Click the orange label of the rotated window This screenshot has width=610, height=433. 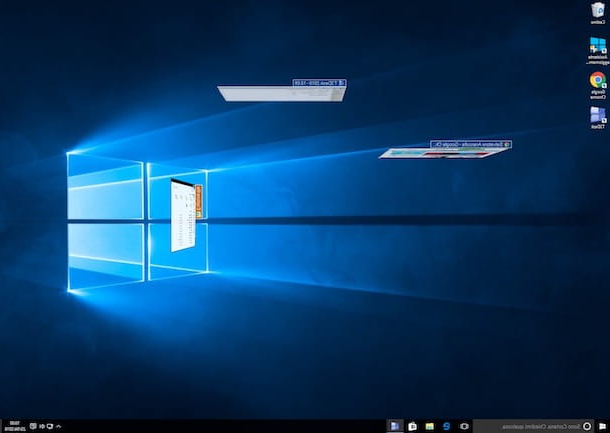(x=198, y=202)
